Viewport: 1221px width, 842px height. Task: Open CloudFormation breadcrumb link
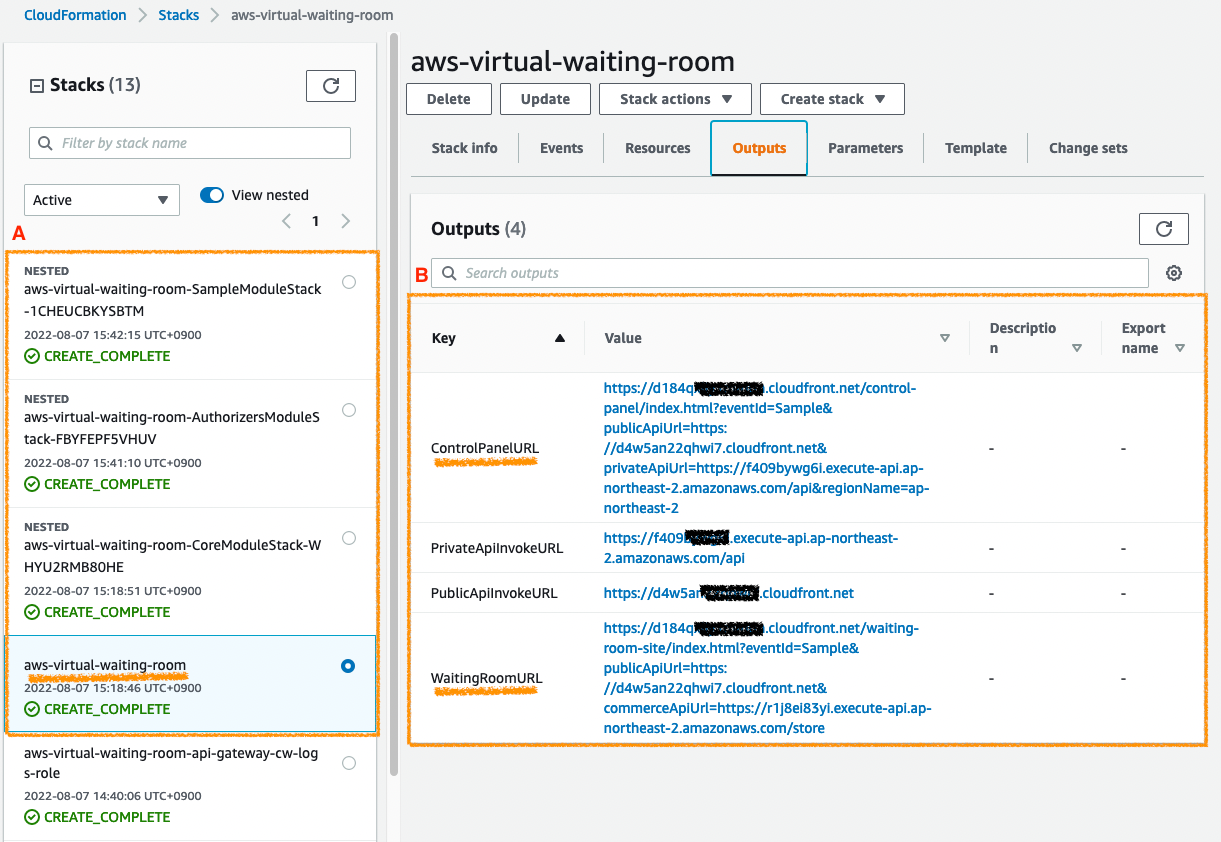coord(75,15)
